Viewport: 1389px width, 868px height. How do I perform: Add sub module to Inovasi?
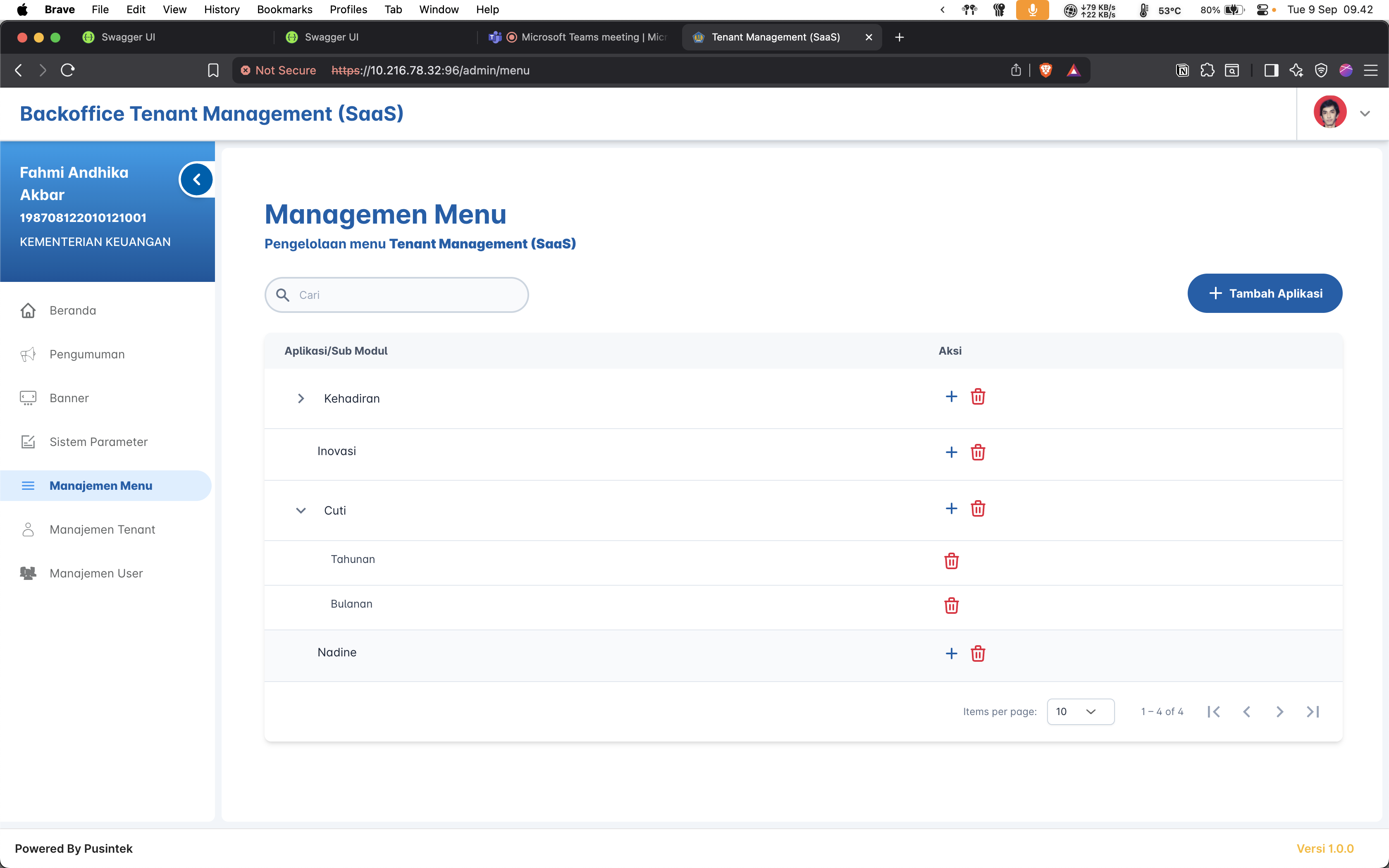click(951, 452)
